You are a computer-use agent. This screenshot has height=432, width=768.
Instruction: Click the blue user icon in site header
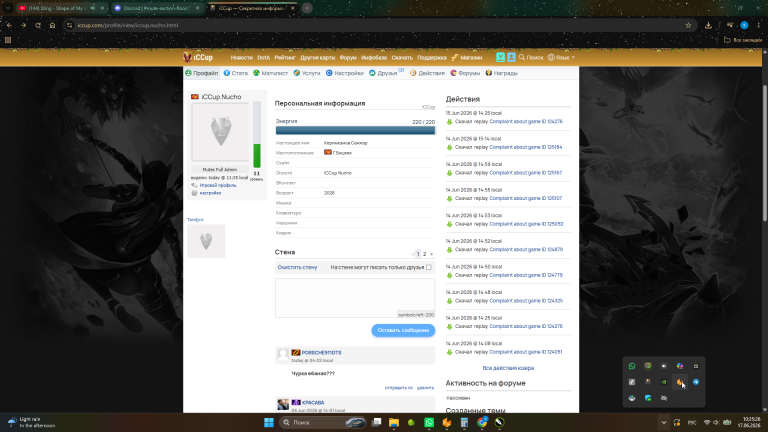point(511,57)
